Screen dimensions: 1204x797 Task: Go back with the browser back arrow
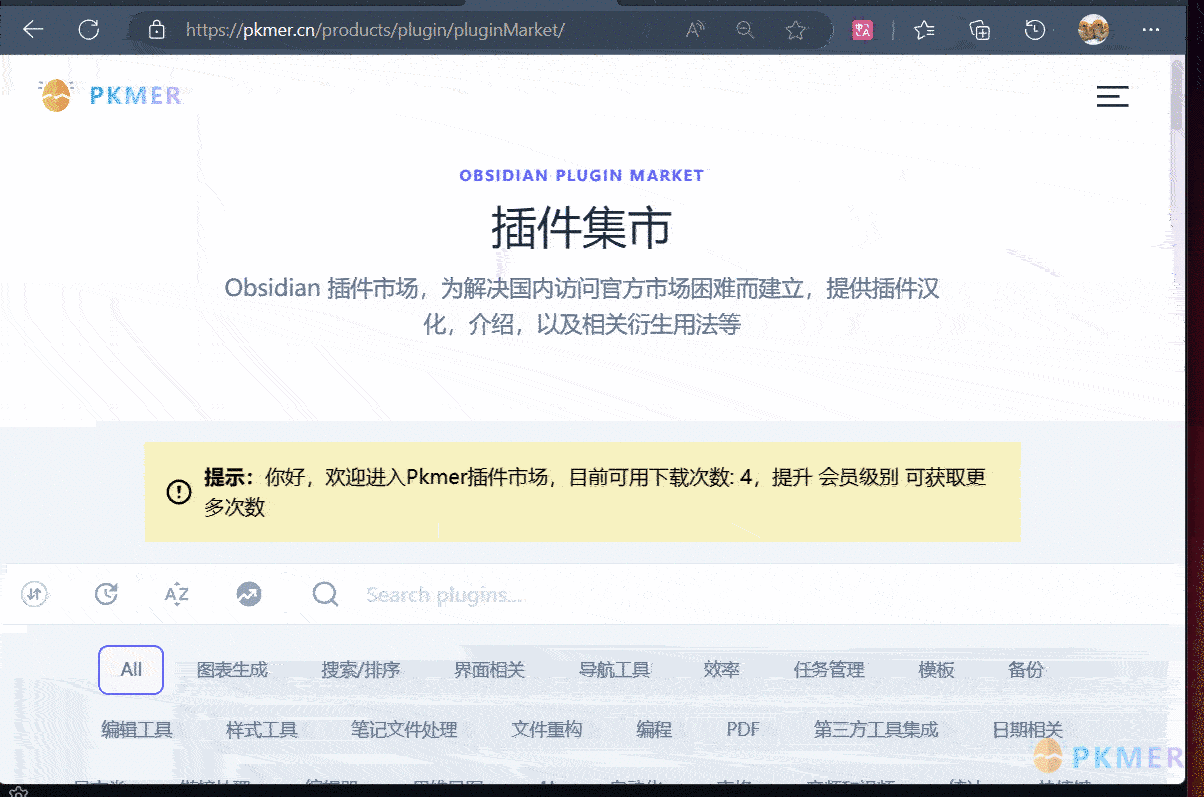(33, 30)
